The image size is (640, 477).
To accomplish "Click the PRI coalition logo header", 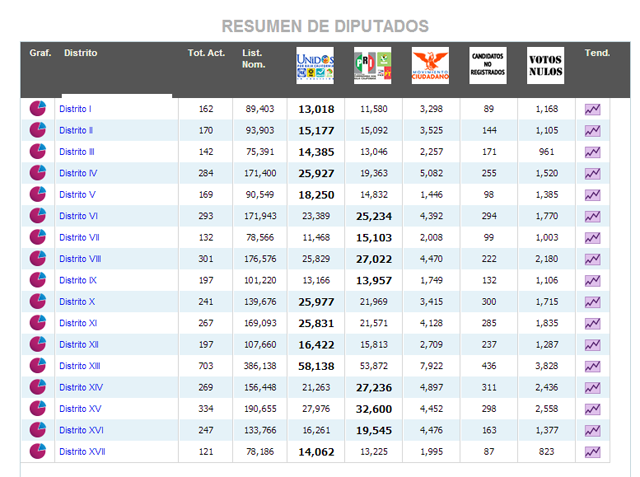I will [373, 66].
